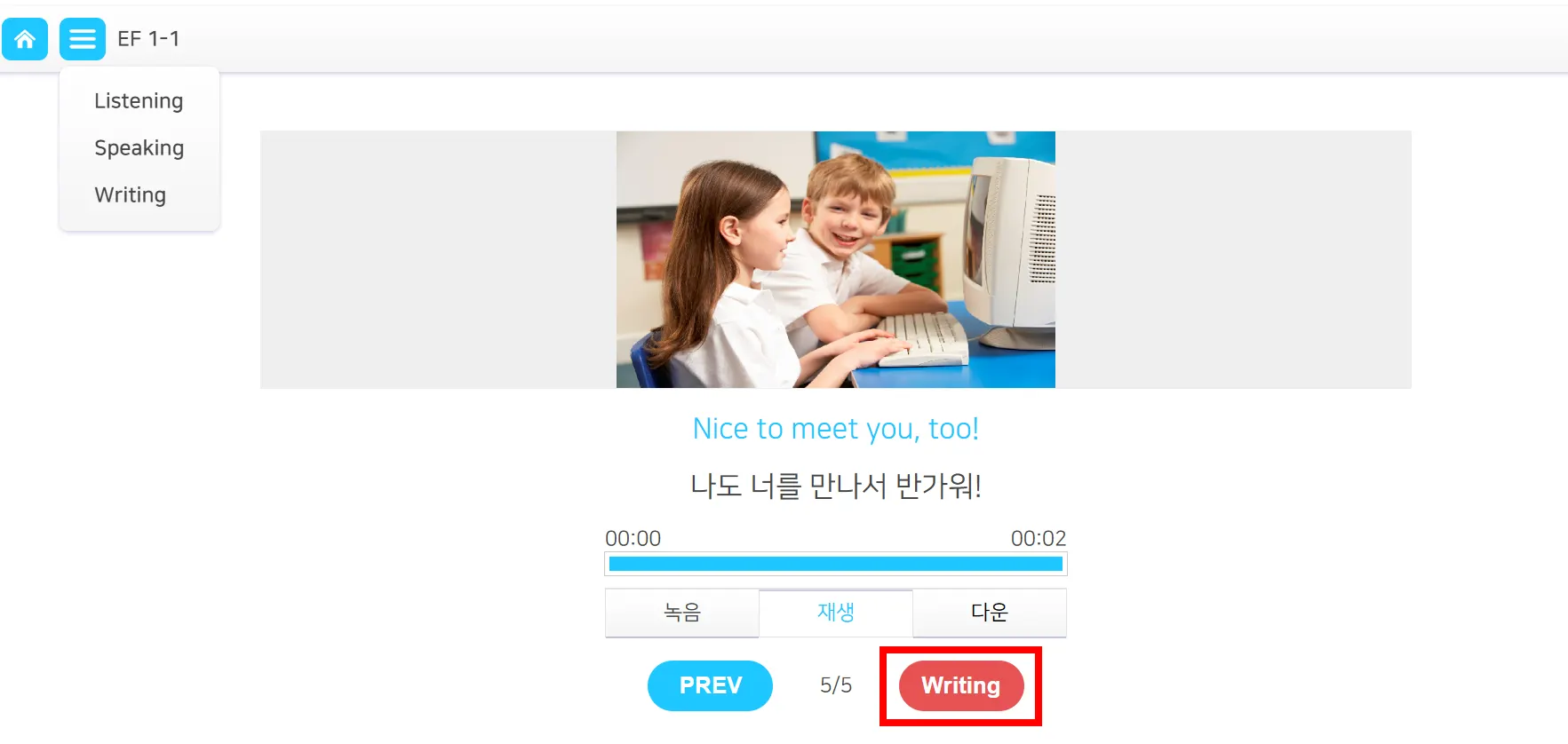Click the children at computer photo
Image resolution: width=1568 pixels, height=744 pixels.
pos(836,259)
